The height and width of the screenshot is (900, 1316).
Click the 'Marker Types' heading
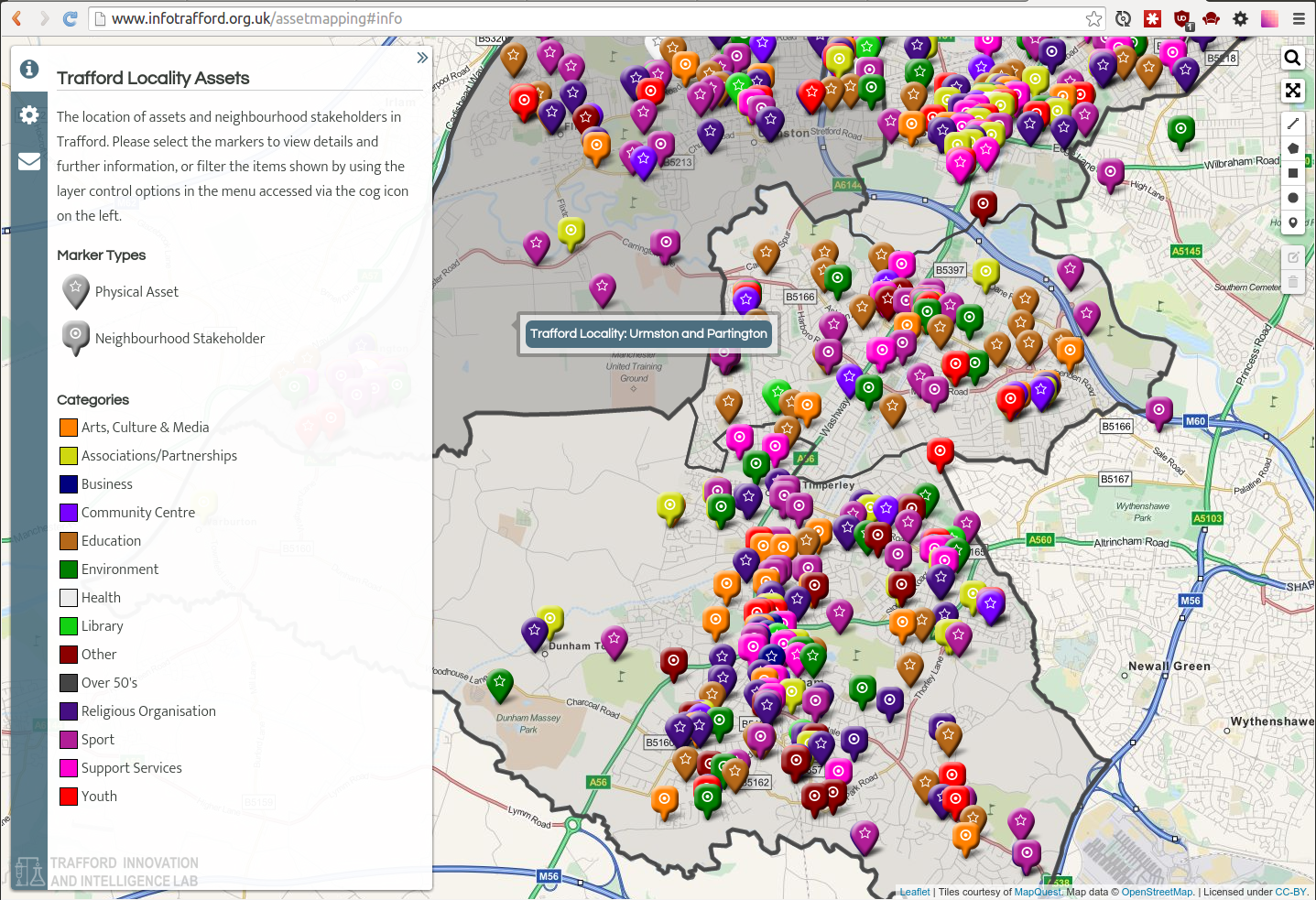click(101, 255)
